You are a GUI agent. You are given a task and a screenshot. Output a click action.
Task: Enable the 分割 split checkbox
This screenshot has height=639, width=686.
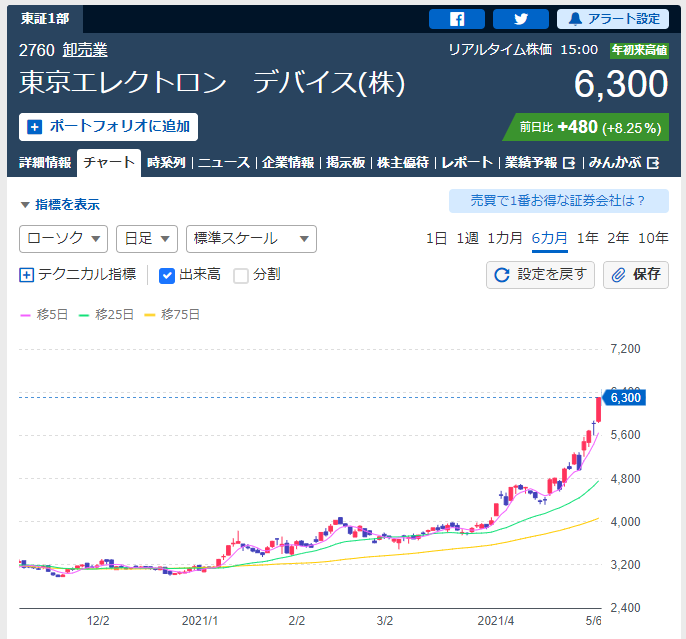[241, 276]
